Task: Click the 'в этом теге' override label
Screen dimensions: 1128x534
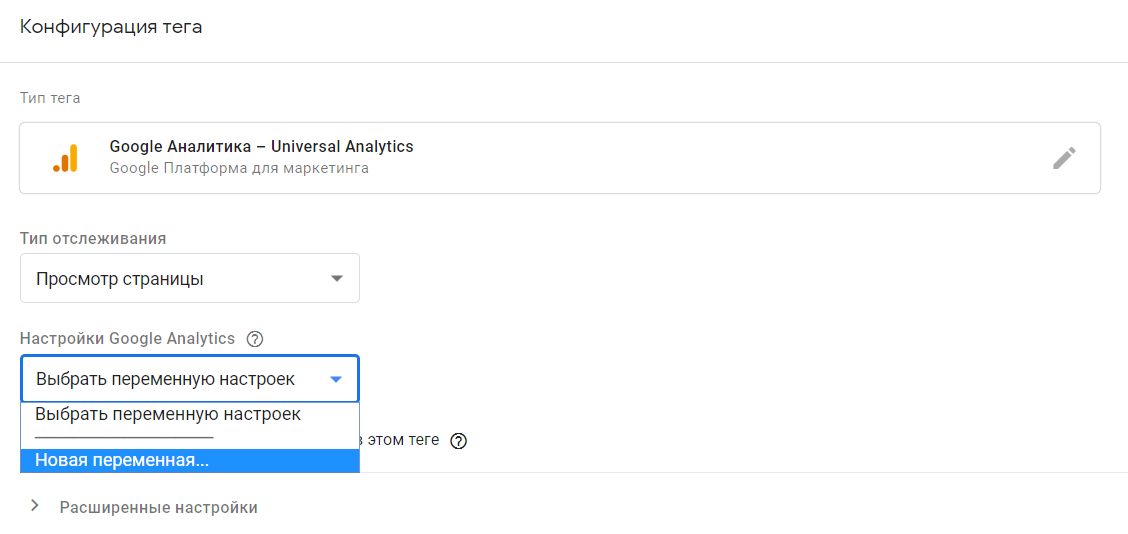Action: click(x=401, y=440)
